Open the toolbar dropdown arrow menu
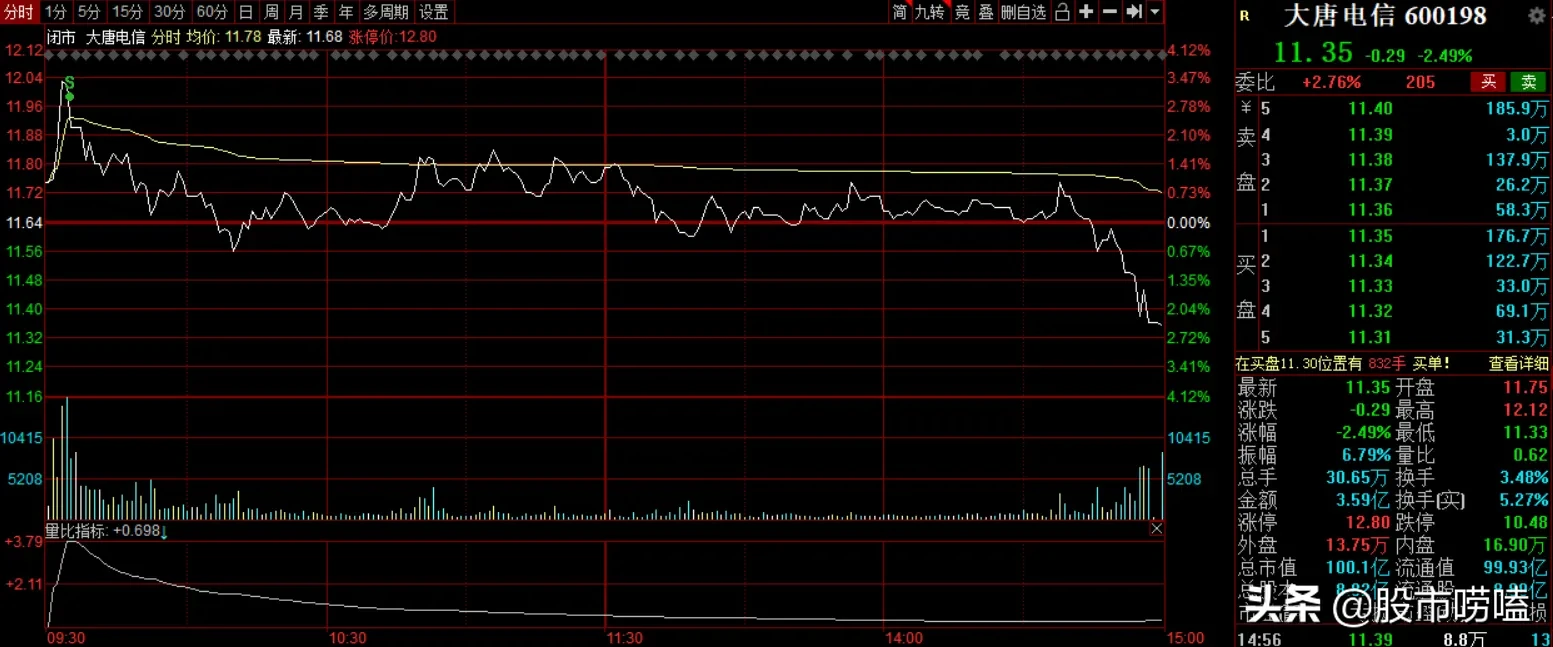Viewport: 1553px width, 647px height. 1155,12
